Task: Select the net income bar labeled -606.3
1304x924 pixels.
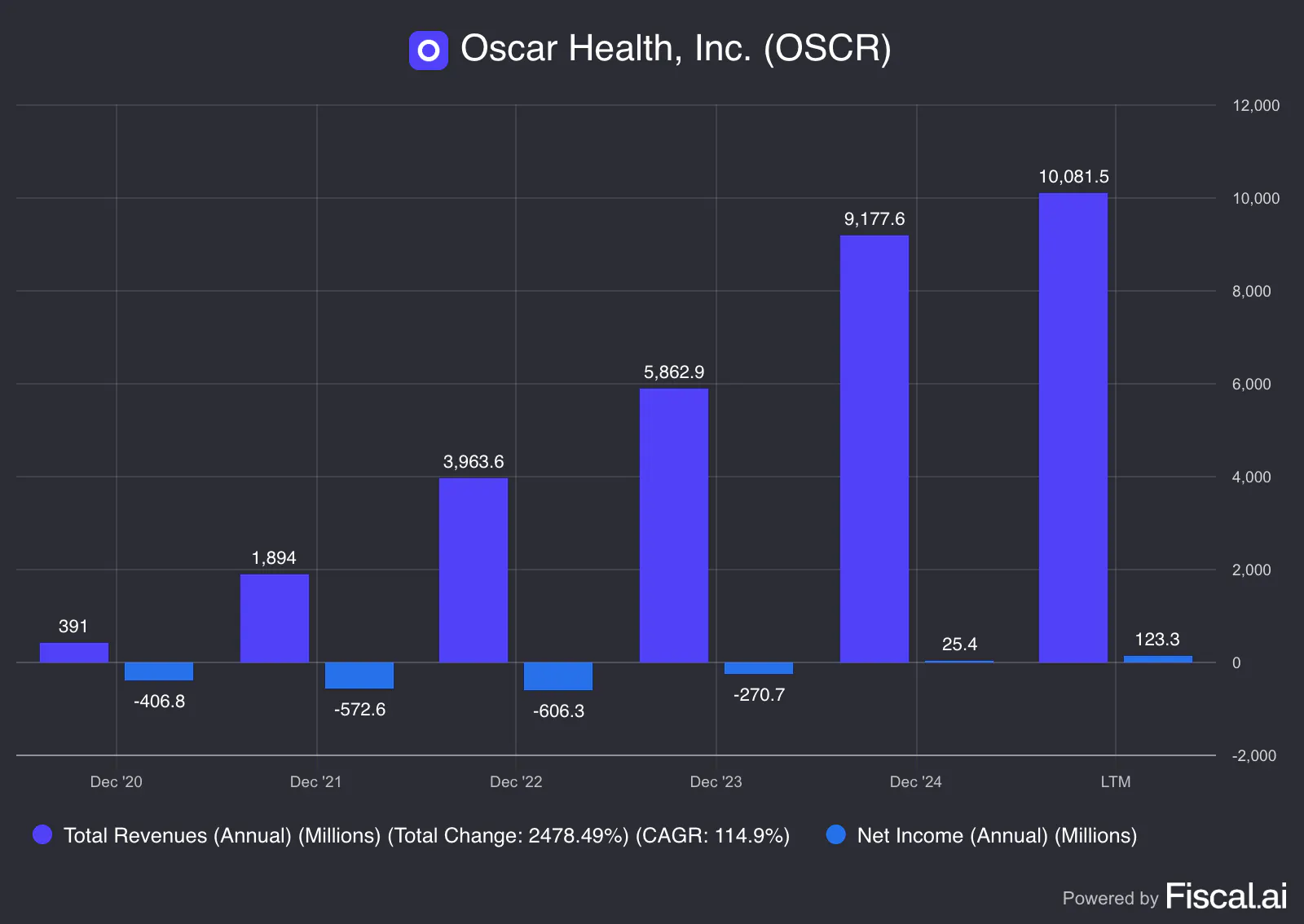Action: pos(558,676)
